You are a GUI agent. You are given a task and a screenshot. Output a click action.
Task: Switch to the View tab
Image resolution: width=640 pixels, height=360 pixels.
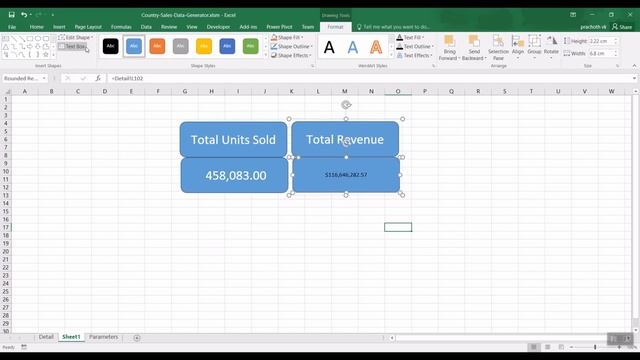[192, 27]
